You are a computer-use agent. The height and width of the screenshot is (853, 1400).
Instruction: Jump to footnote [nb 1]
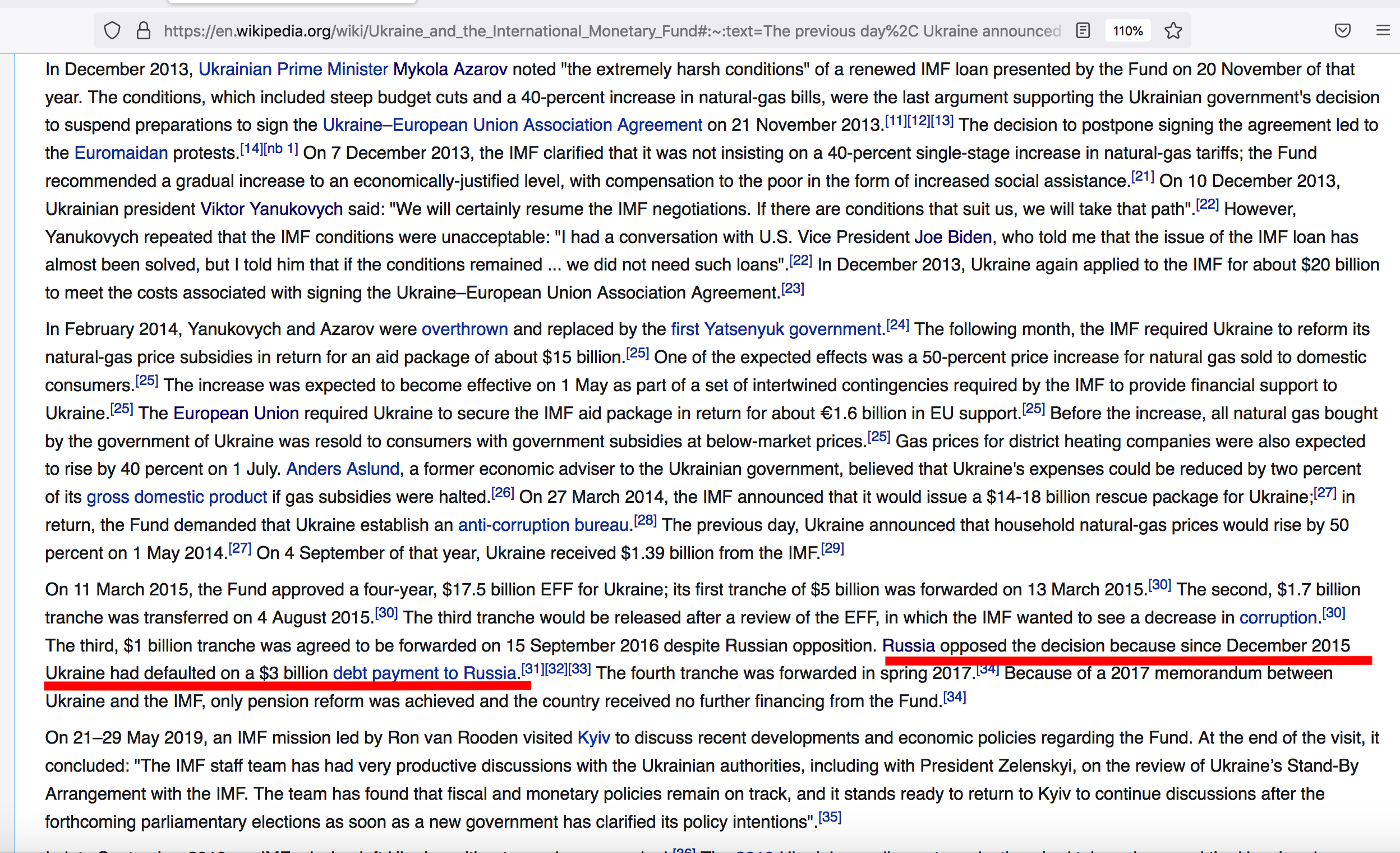pos(280,149)
